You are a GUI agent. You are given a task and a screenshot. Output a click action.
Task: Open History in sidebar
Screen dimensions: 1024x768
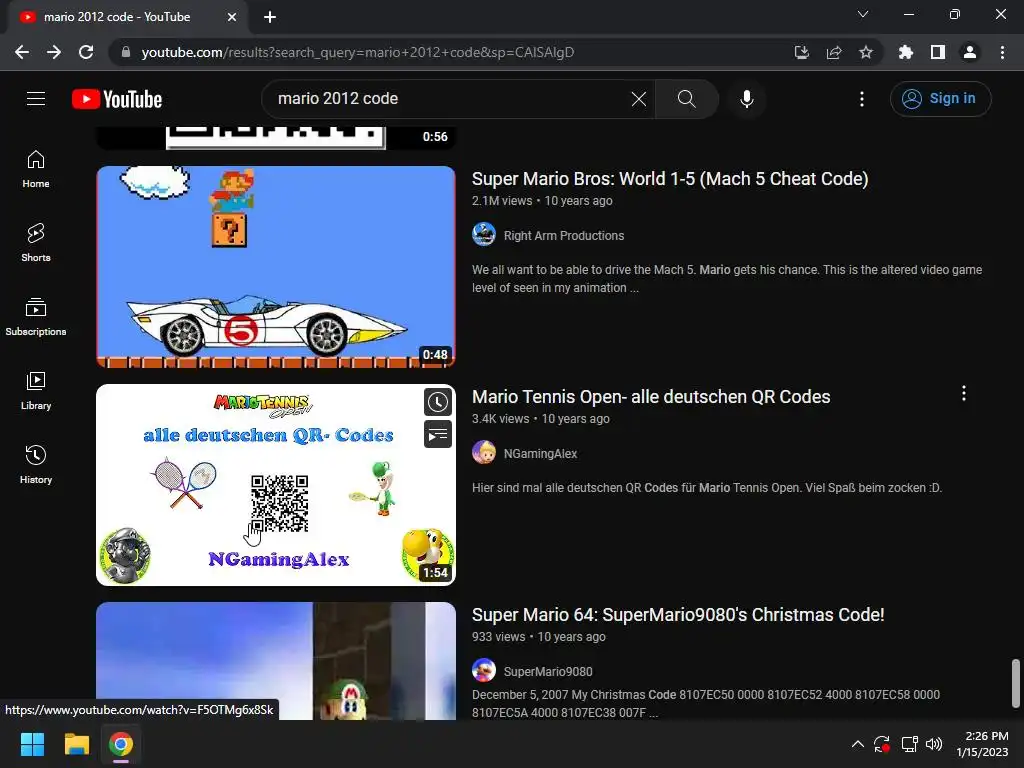tap(36, 464)
